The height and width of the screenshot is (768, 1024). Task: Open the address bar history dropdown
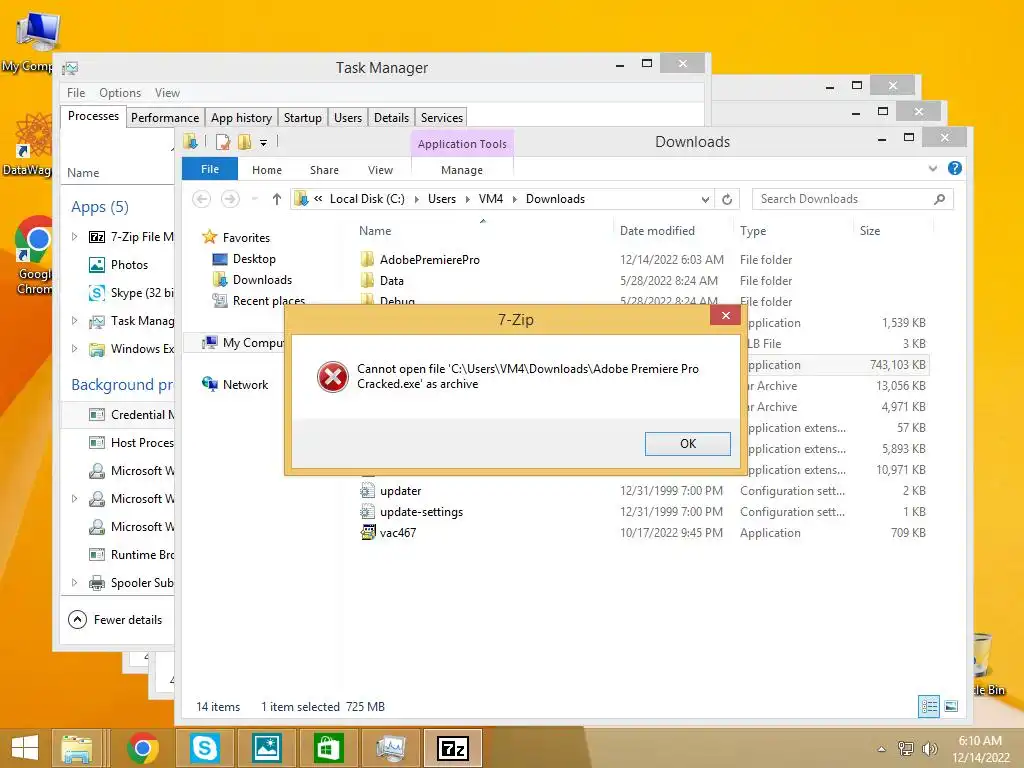[705, 199]
